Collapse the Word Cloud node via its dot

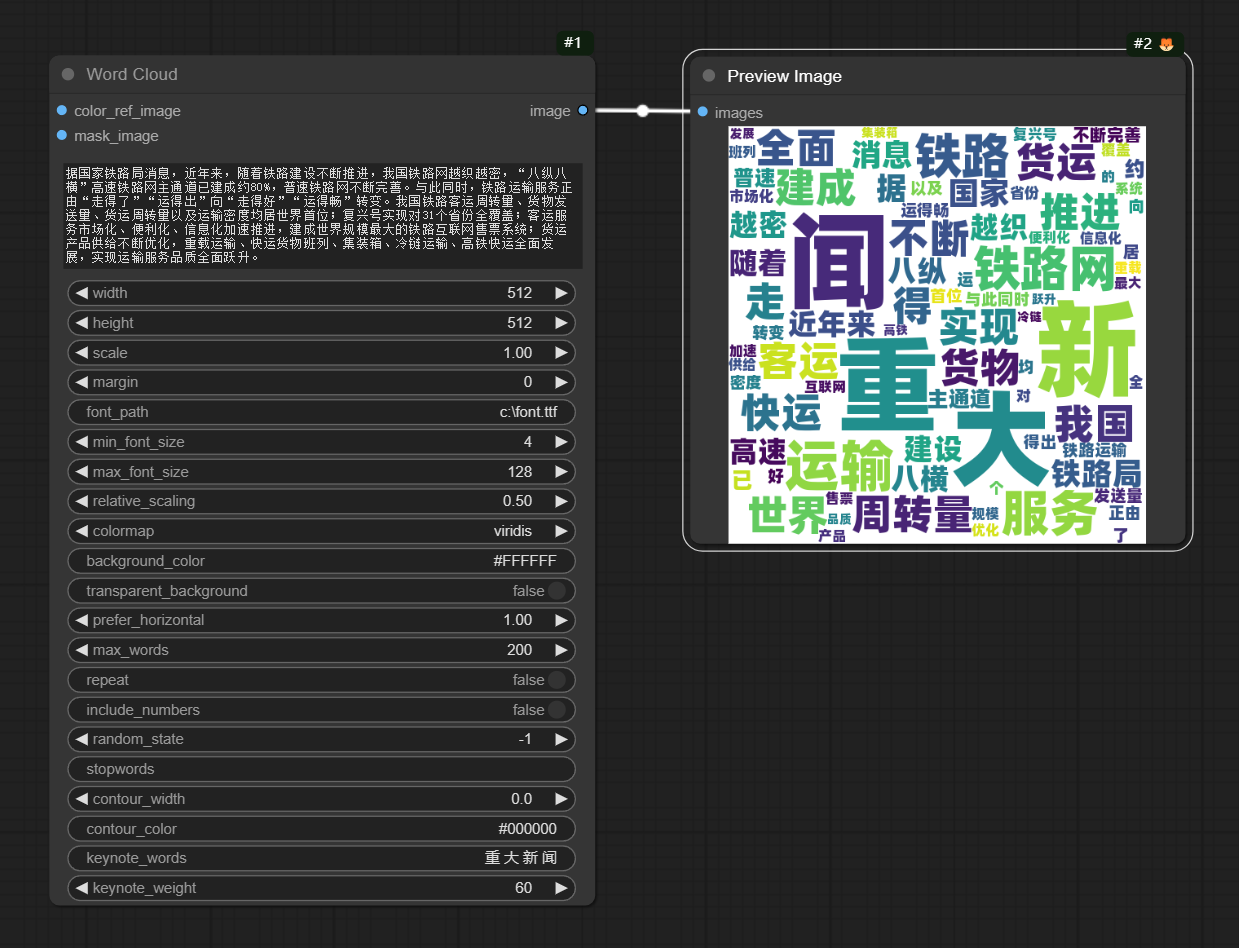[68, 74]
